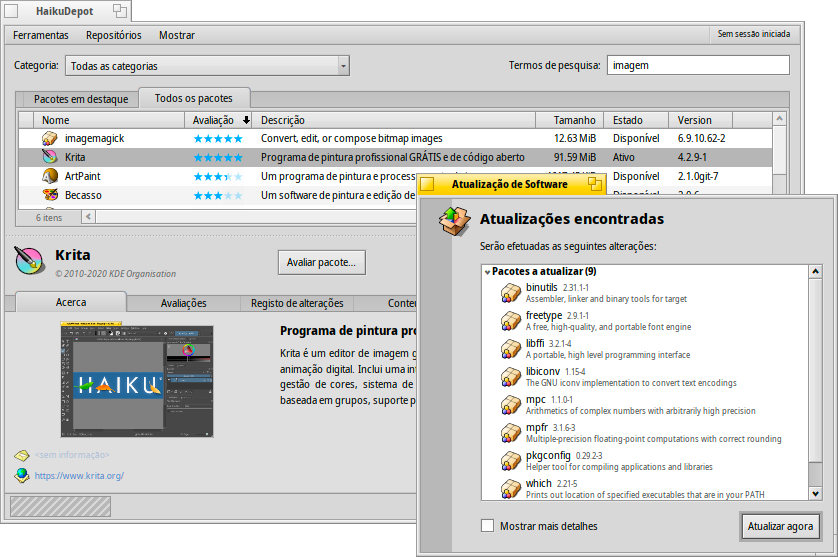Click the freetype package icon

[x=511, y=321]
